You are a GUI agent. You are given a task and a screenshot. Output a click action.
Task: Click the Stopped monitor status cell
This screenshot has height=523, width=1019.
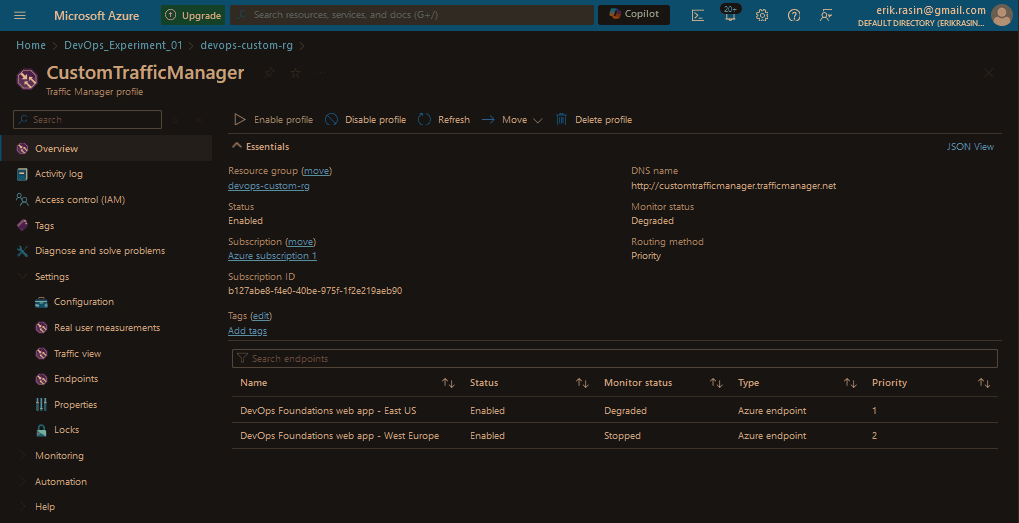coord(623,436)
